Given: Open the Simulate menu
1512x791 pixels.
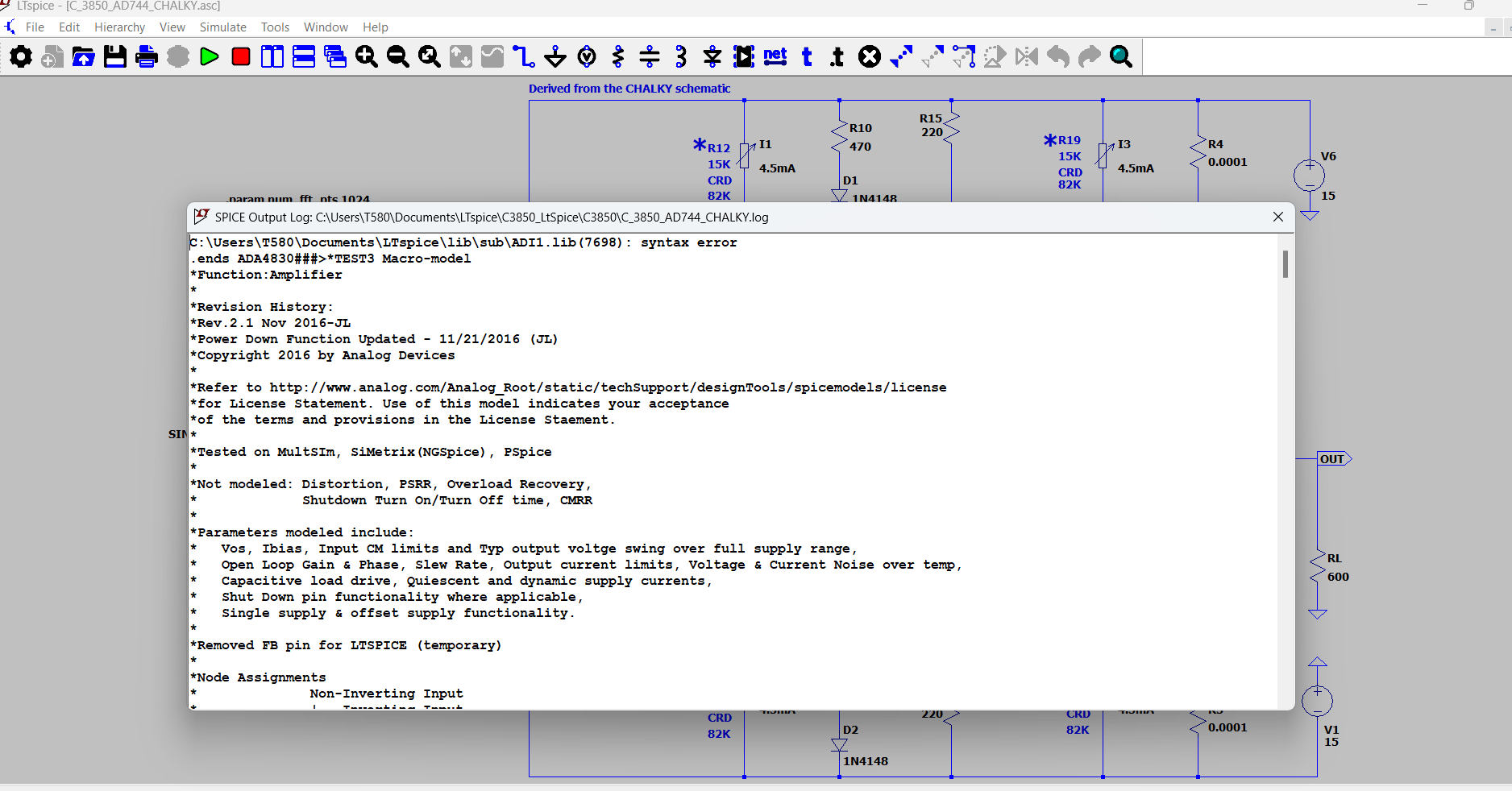Looking at the screenshot, I should click(222, 27).
